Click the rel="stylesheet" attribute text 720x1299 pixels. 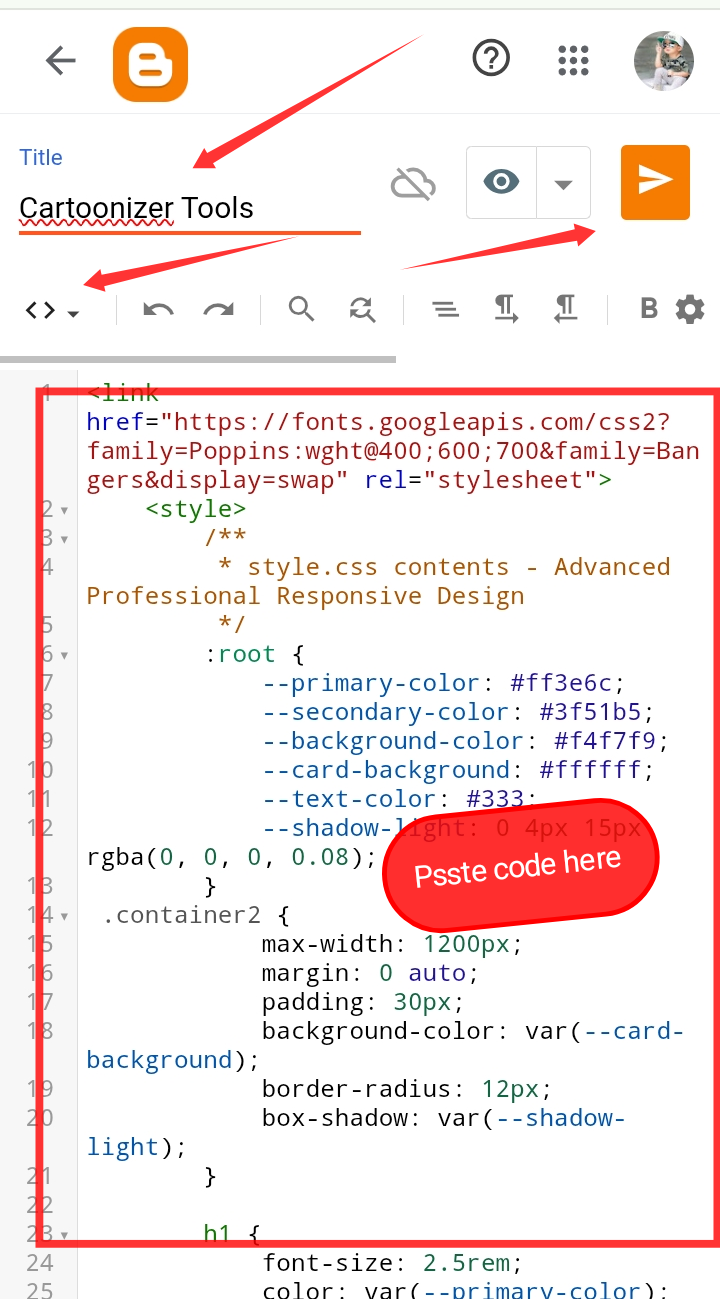[480, 480]
